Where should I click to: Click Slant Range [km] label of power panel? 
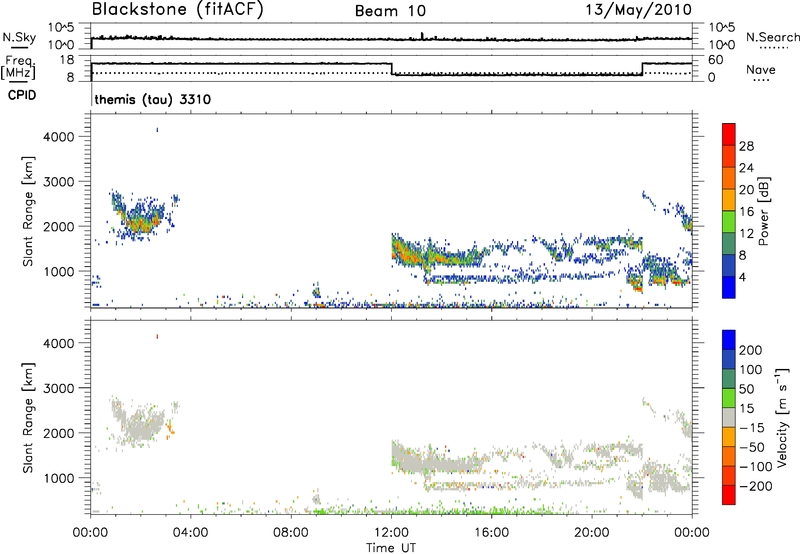[29, 211]
